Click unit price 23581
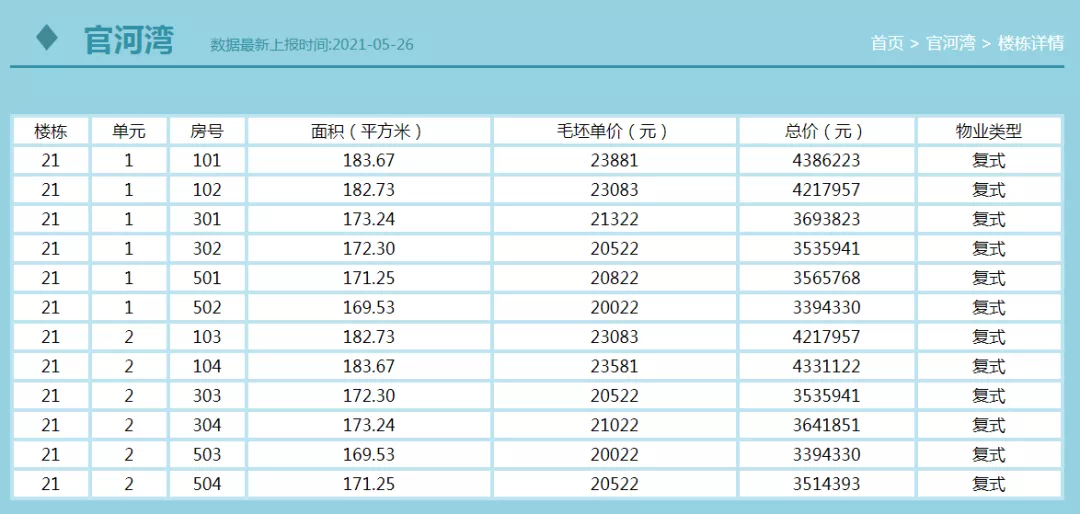The image size is (1080, 514). click(x=614, y=367)
